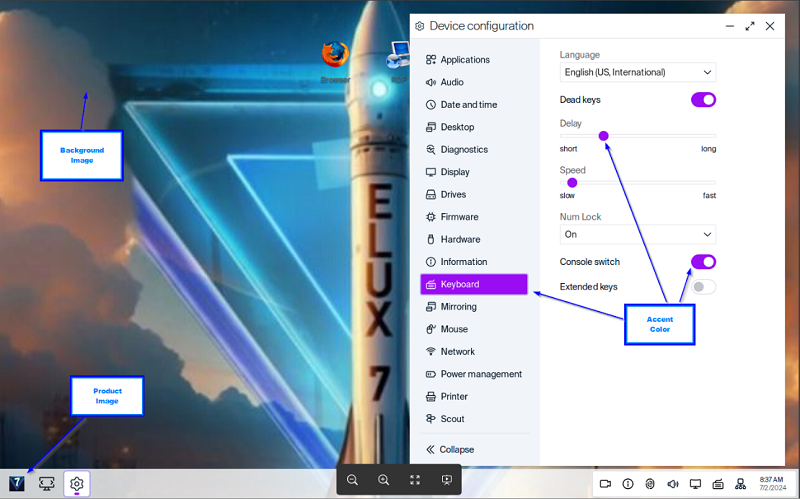Collapse the settings sidebar

(x=450, y=450)
